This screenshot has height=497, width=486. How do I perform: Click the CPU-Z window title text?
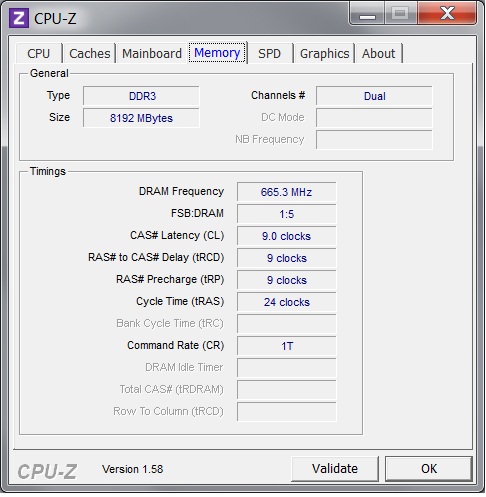coord(55,19)
